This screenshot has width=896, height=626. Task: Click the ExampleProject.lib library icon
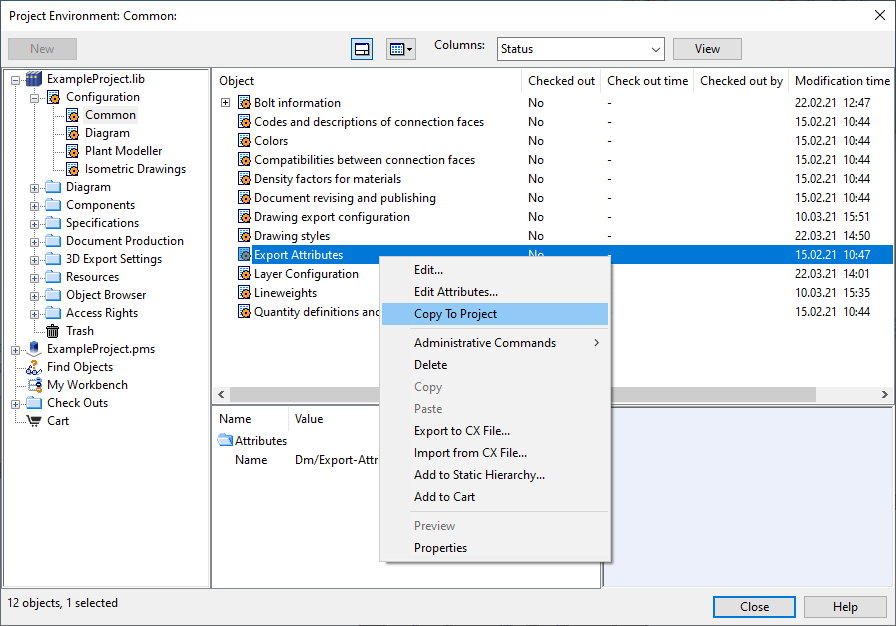point(34,79)
